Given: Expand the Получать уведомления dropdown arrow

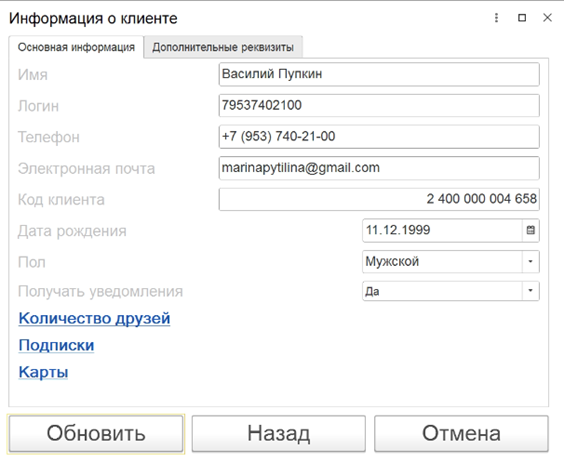Looking at the screenshot, I should click(x=531, y=291).
